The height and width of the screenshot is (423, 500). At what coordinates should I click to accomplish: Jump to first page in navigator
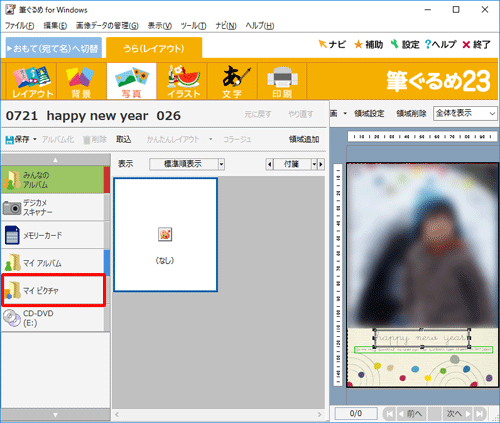pos(389,414)
